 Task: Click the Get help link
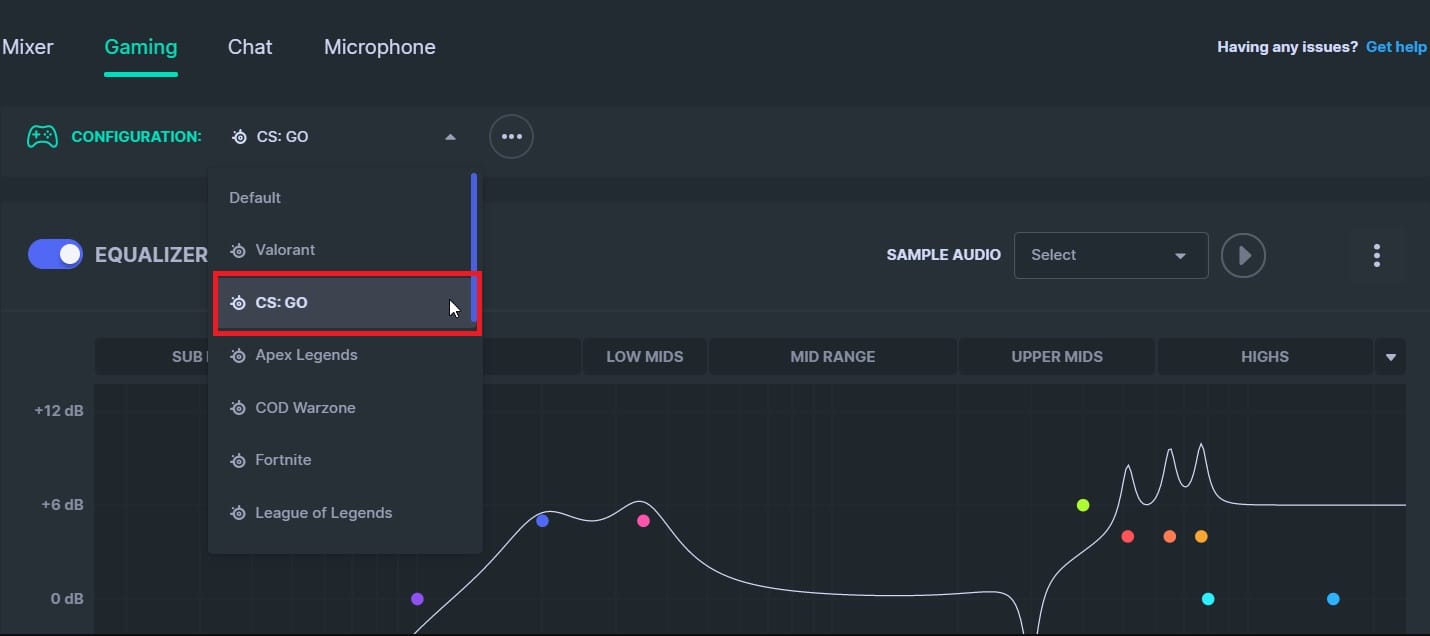[1396, 47]
